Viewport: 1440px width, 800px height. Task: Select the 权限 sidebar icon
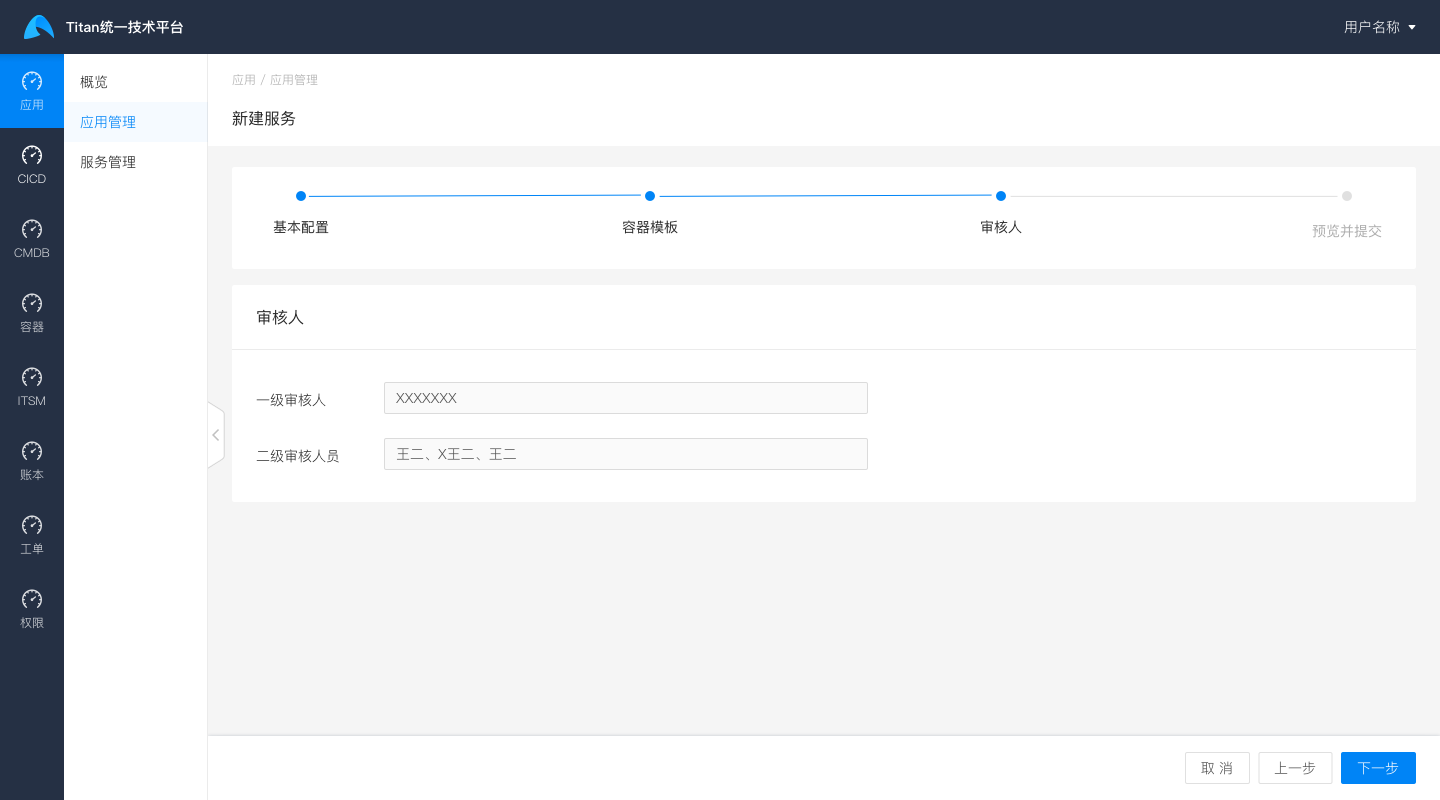click(32, 609)
